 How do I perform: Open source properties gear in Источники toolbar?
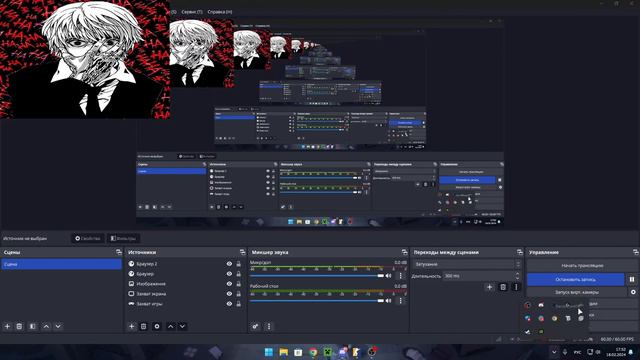pyautogui.click(x=157, y=327)
